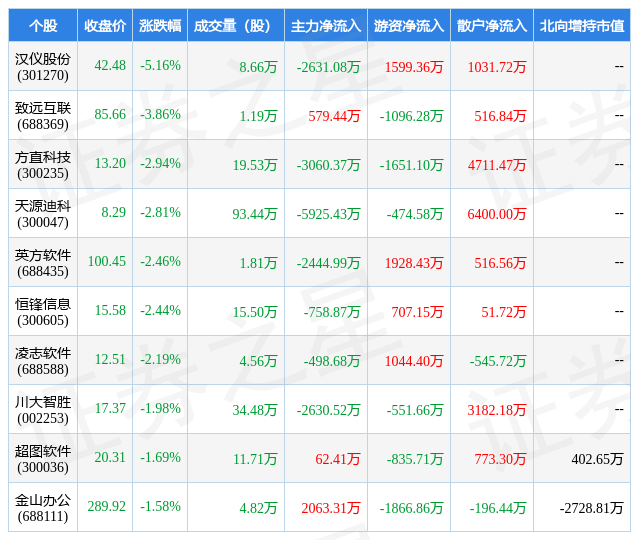Click the -3.86% change value
631x540 pixels.
click(160, 114)
